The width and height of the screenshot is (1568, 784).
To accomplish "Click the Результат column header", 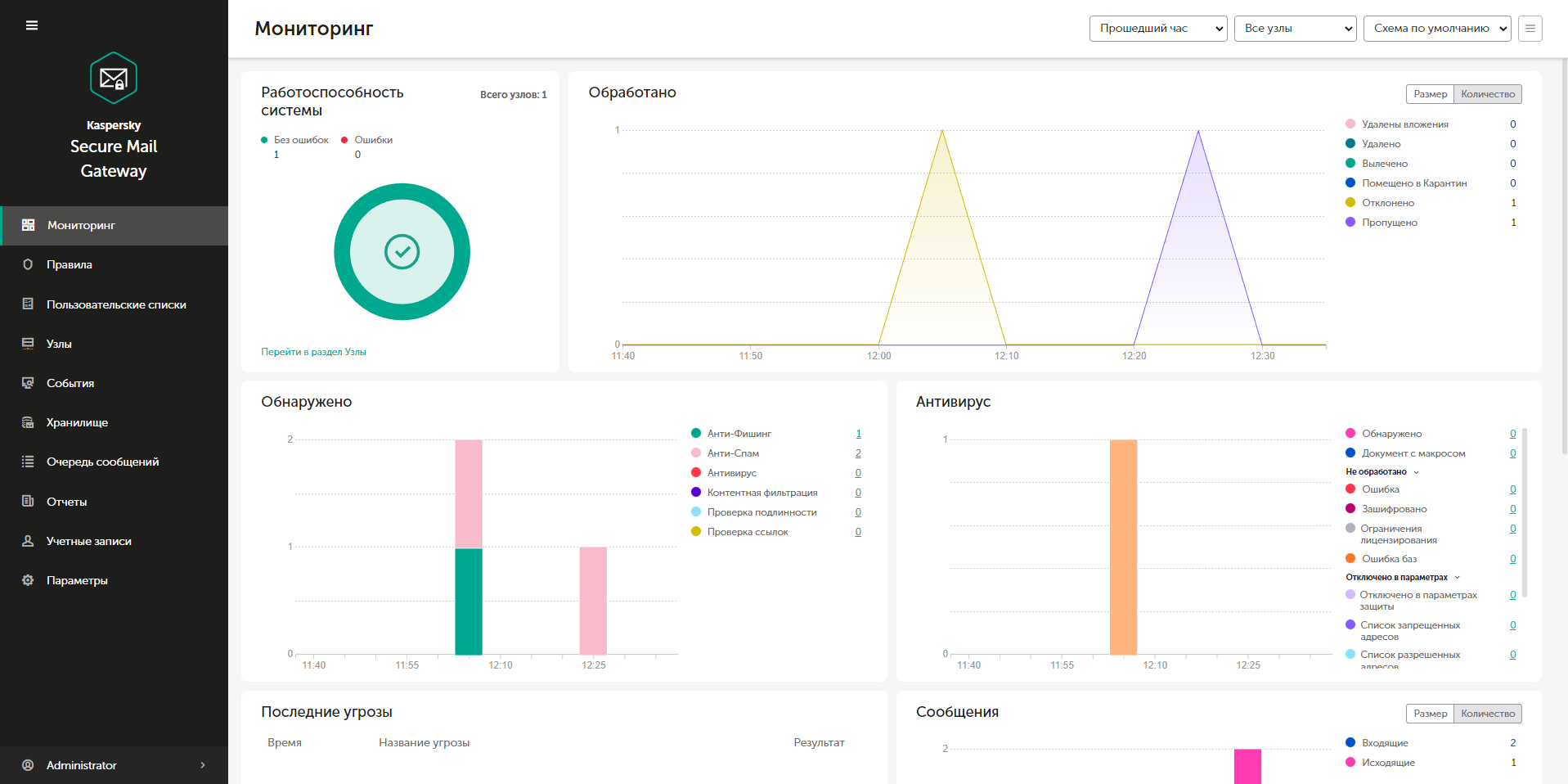I will [x=819, y=743].
